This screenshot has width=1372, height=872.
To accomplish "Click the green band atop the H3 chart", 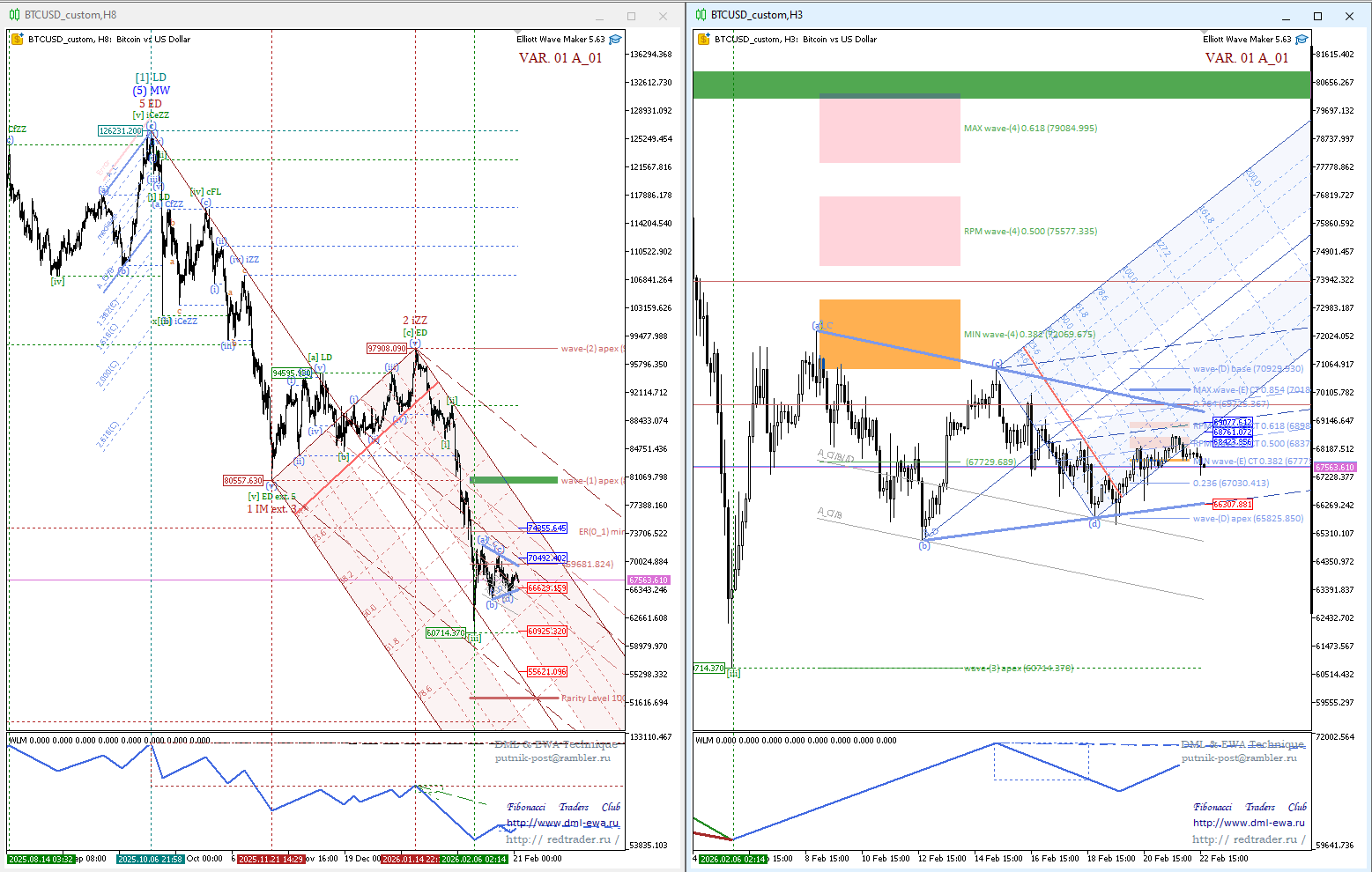I will (x=1002, y=85).
